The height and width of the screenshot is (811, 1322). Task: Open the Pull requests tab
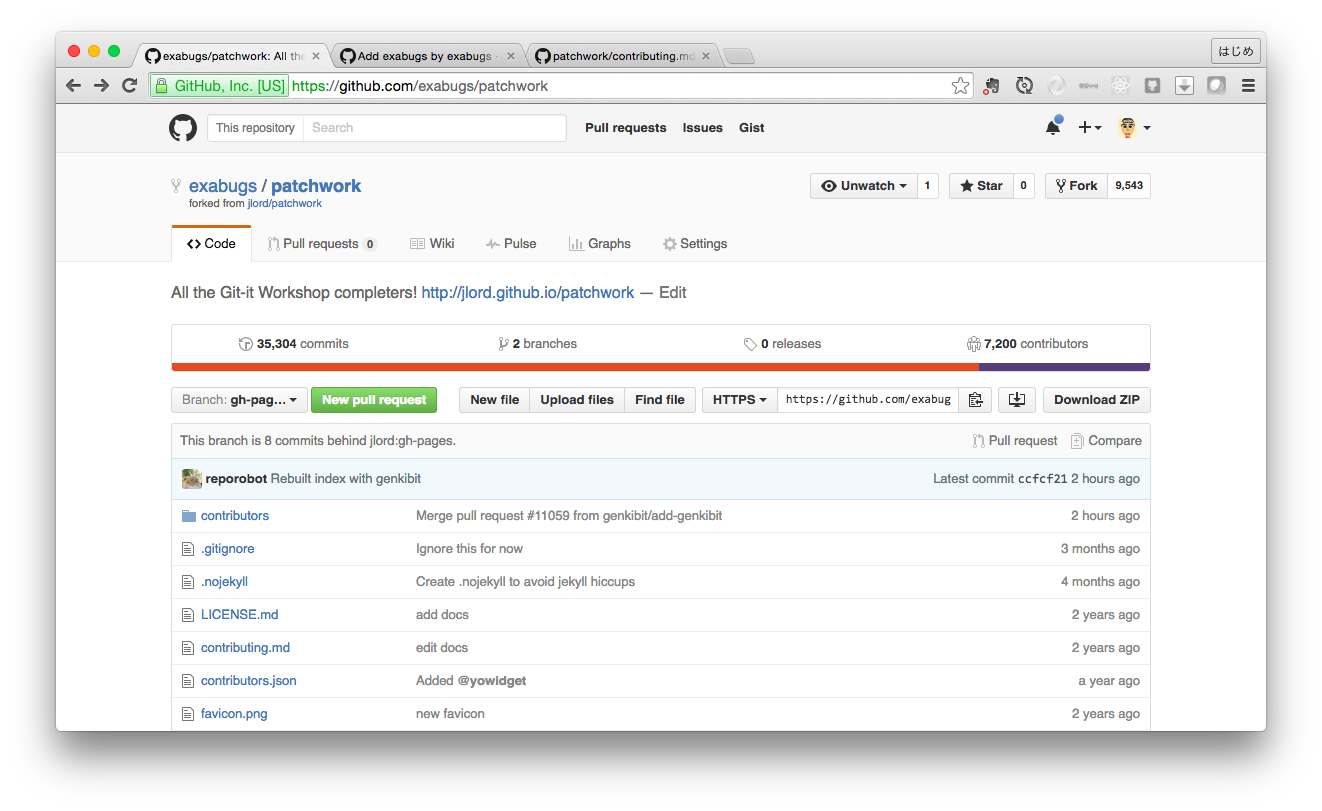coord(321,244)
